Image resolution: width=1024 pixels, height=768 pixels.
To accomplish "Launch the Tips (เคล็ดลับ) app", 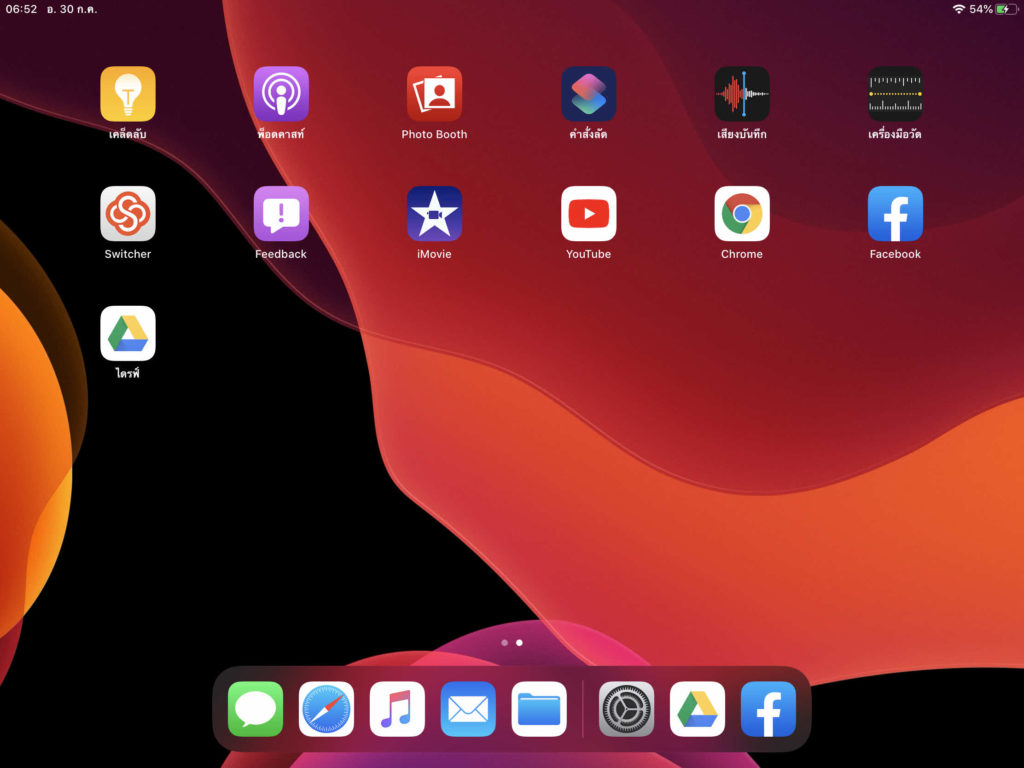I will (127, 93).
